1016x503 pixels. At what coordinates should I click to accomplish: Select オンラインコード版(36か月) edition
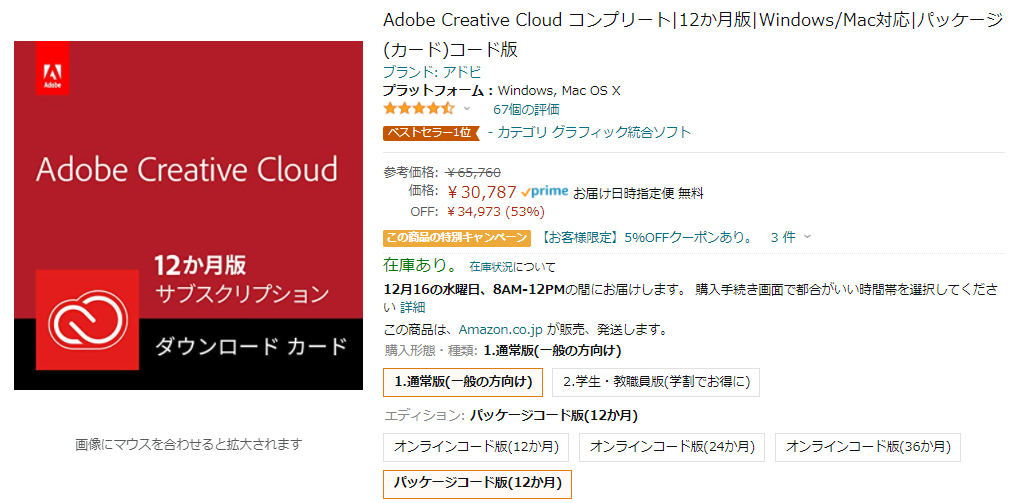click(x=868, y=447)
